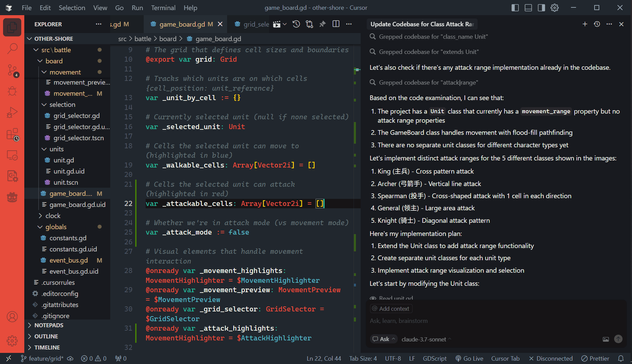Open unit.gd in the explorer
The width and height of the screenshot is (632, 364).
click(x=63, y=160)
